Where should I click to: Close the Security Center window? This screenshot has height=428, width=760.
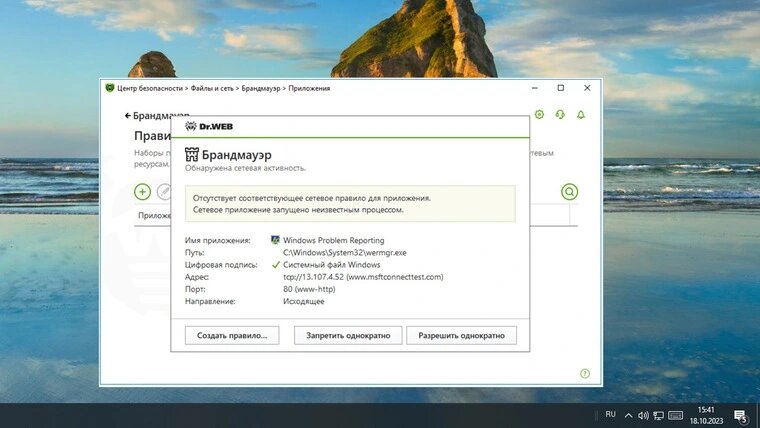(x=587, y=88)
